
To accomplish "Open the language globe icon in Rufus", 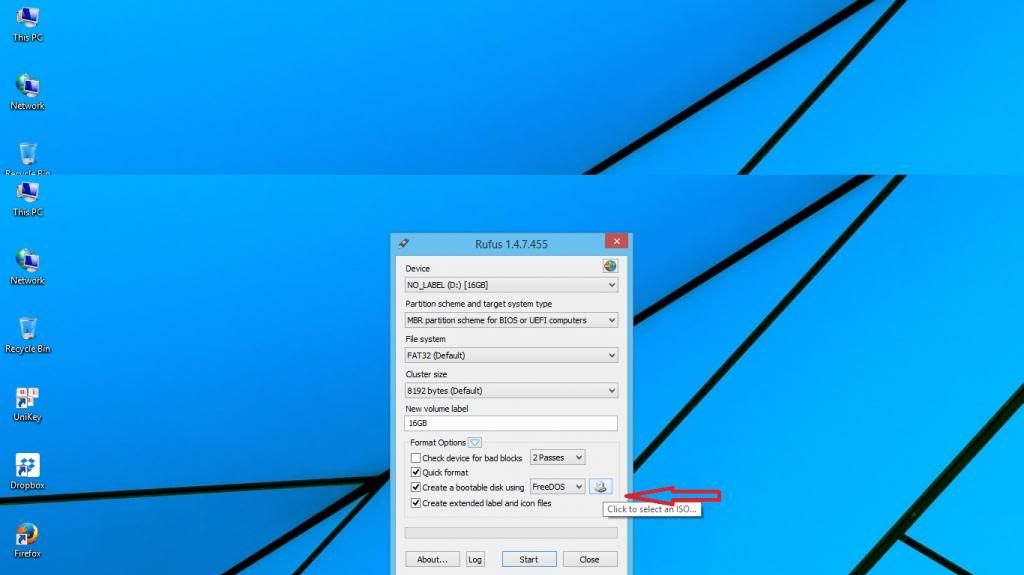I will pos(609,266).
